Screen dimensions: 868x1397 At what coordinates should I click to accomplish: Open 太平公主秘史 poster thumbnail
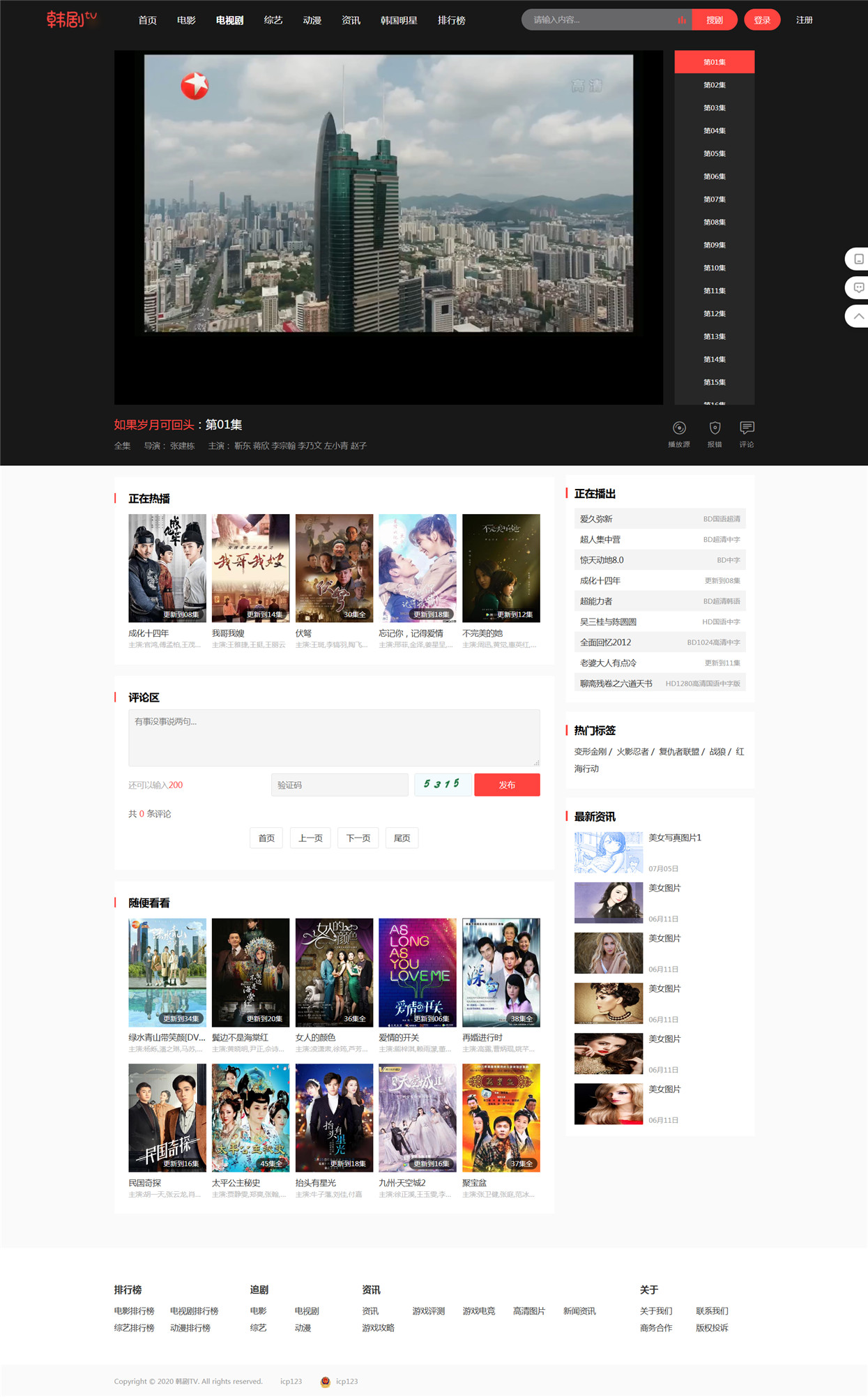pos(251,1118)
